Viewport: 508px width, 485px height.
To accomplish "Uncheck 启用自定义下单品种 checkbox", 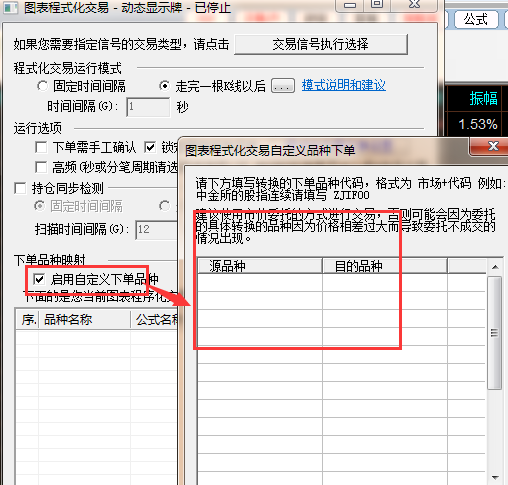I will [x=39, y=279].
